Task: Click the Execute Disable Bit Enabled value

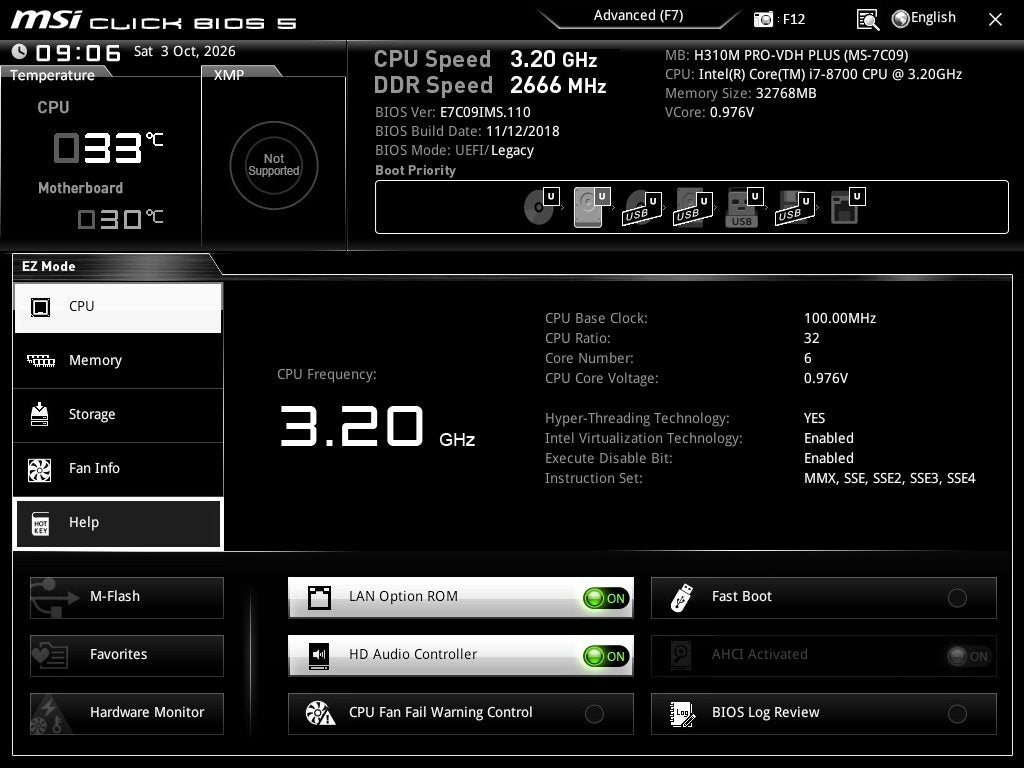Action: (x=828, y=458)
